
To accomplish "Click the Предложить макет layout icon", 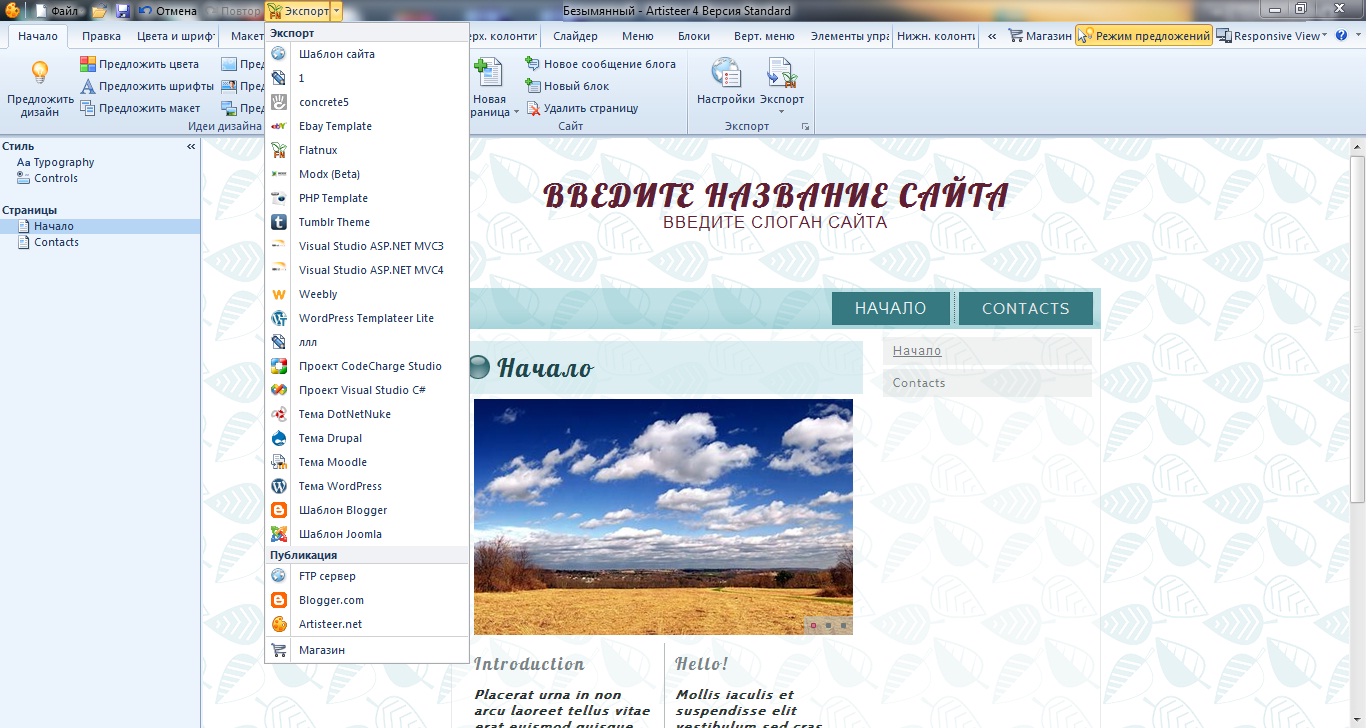I will (x=88, y=108).
